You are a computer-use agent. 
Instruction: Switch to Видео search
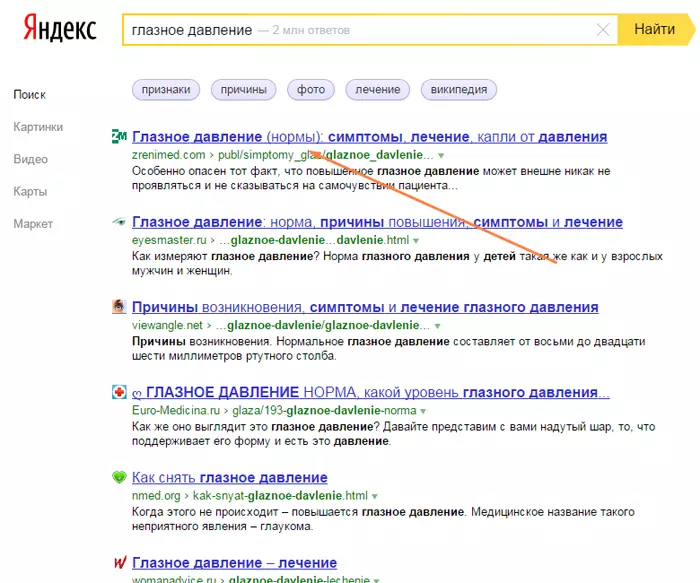coord(30,159)
